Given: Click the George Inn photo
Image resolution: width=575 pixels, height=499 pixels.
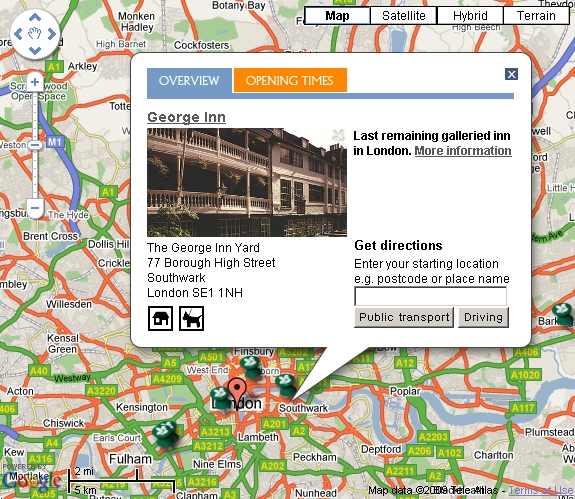Looking at the screenshot, I should 247,182.
